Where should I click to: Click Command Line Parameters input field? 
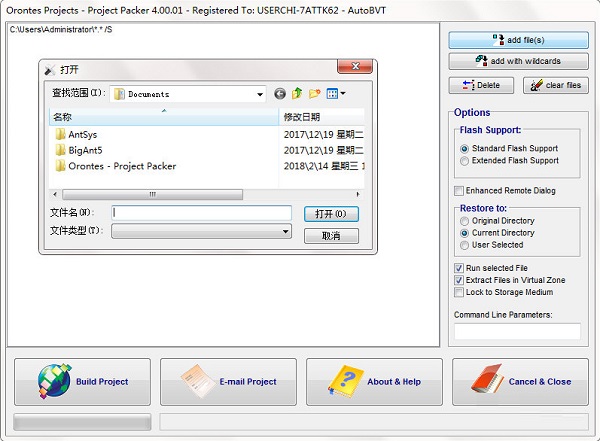(x=517, y=331)
